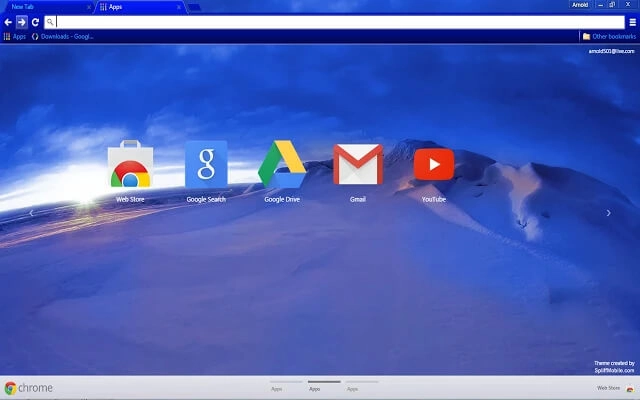Go back to the previous page
Screen dimensions: 640x400
tap(8, 22)
